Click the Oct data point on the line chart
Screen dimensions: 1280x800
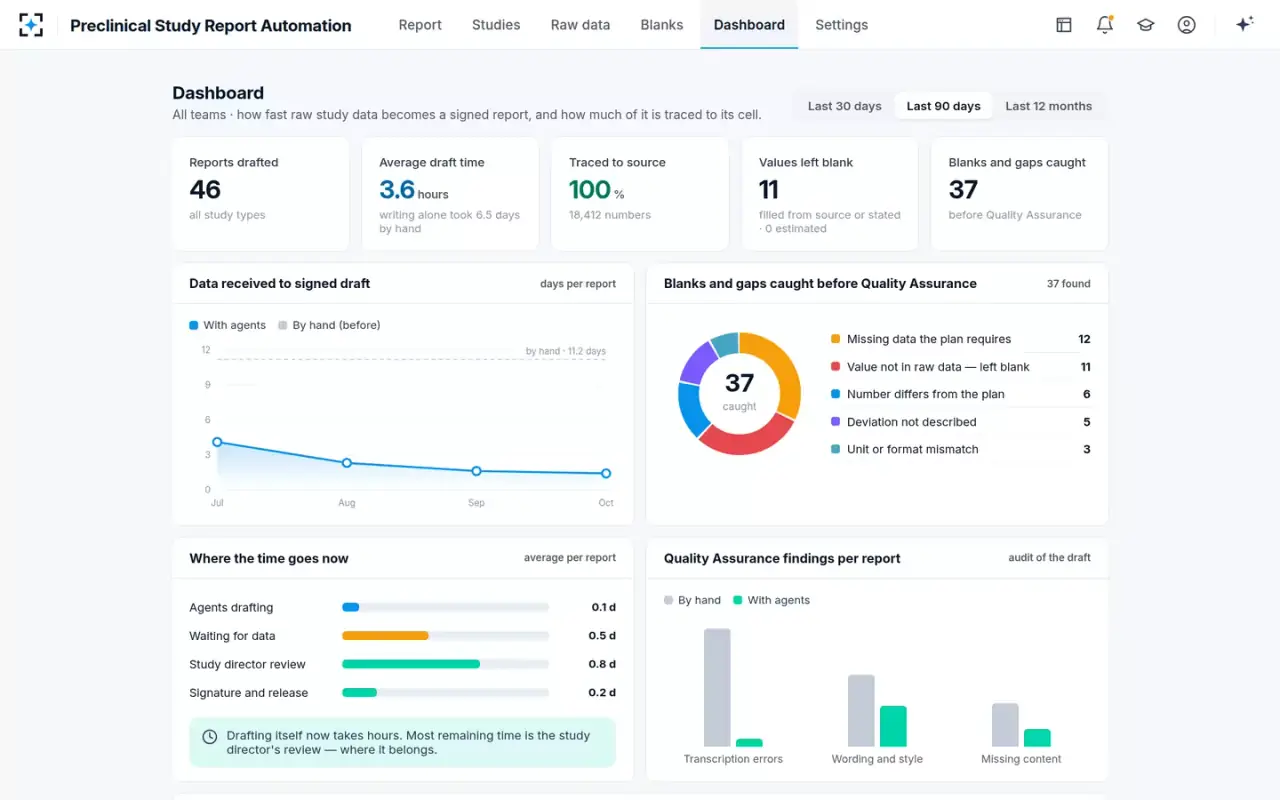(x=606, y=473)
